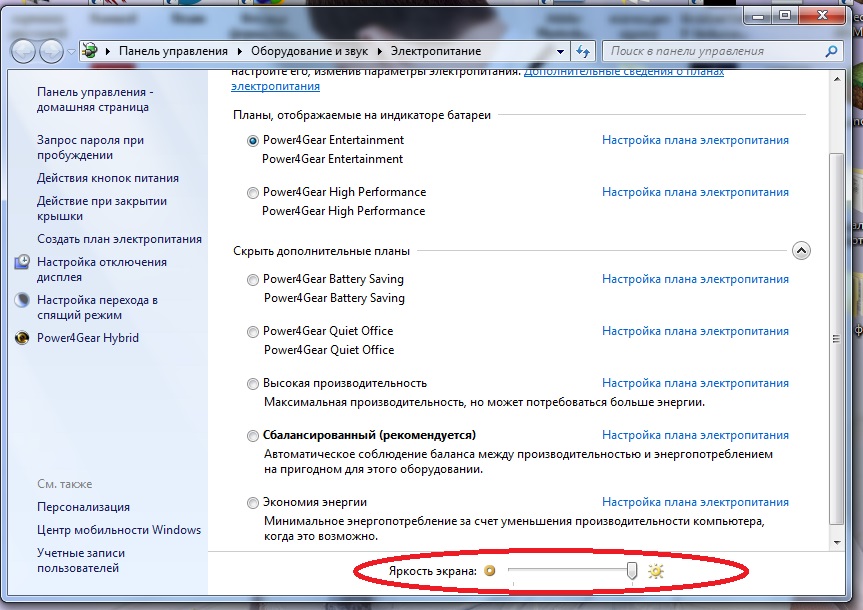Viewport: 863px width, 610px height.
Task: Expand breadcrumb arrow before Электропитание
Action: click(x=380, y=51)
